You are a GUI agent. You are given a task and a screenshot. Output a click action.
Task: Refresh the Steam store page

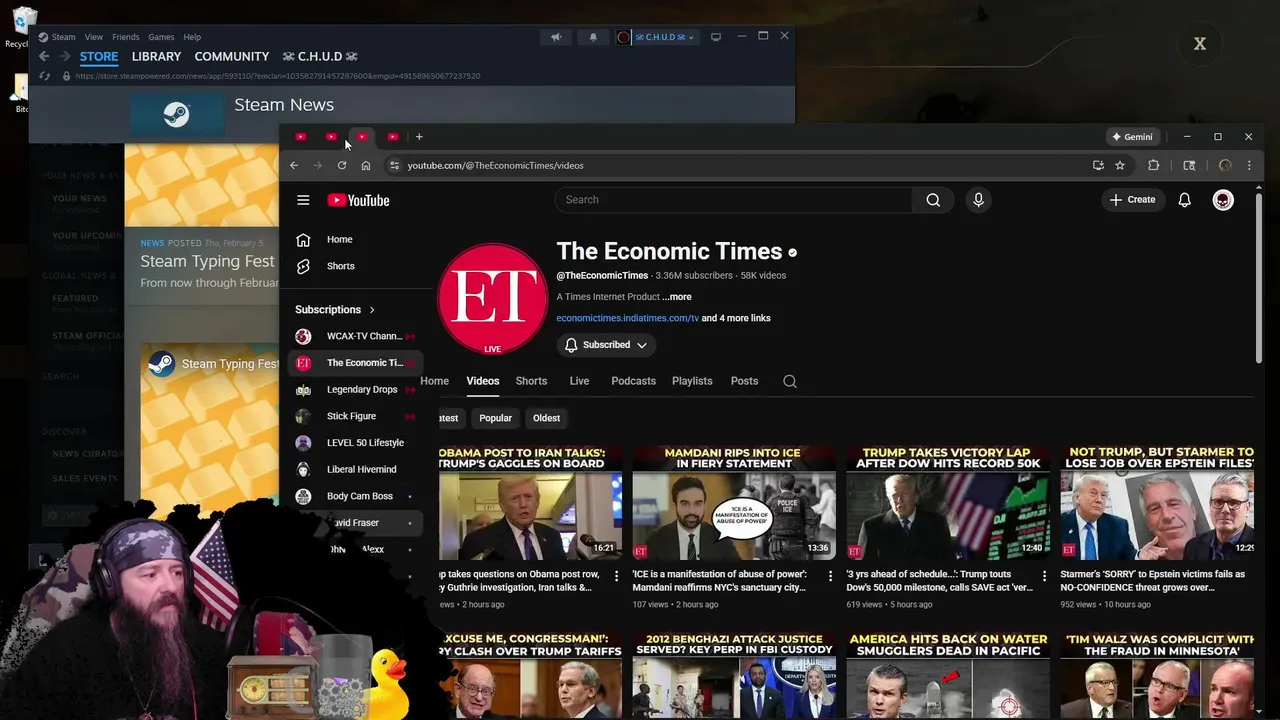[x=45, y=76]
